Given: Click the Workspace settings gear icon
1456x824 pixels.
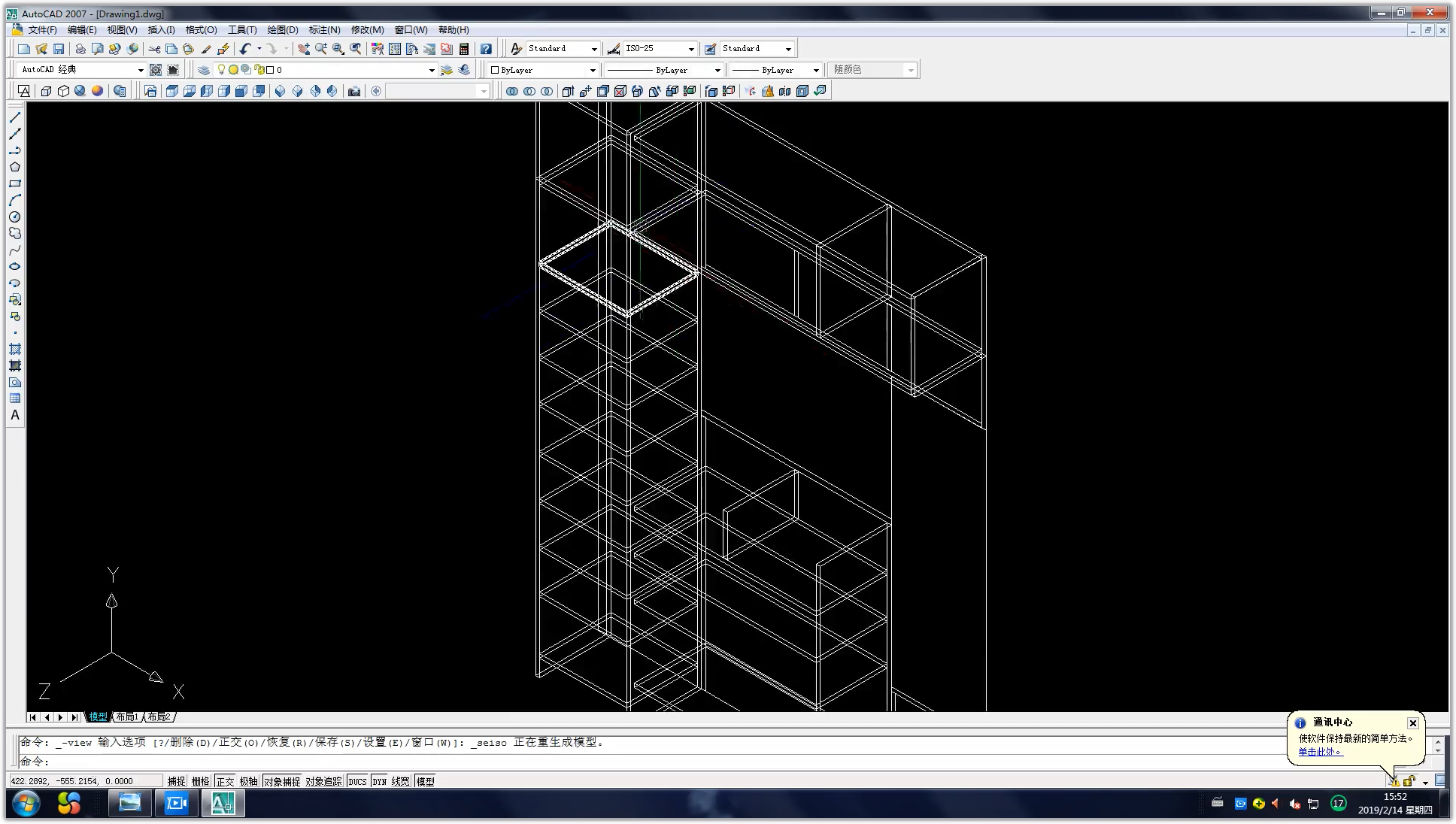Looking at the screenshot, I should tap(156, 70).
